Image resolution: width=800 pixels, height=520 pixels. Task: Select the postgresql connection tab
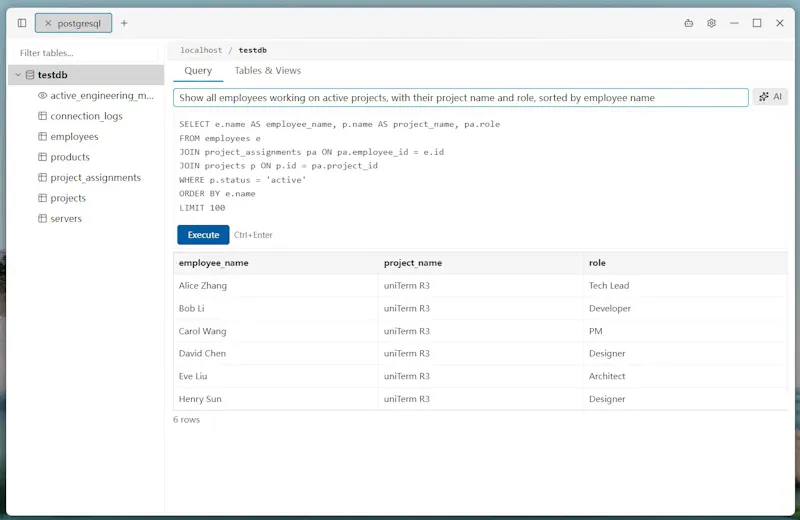73,23
